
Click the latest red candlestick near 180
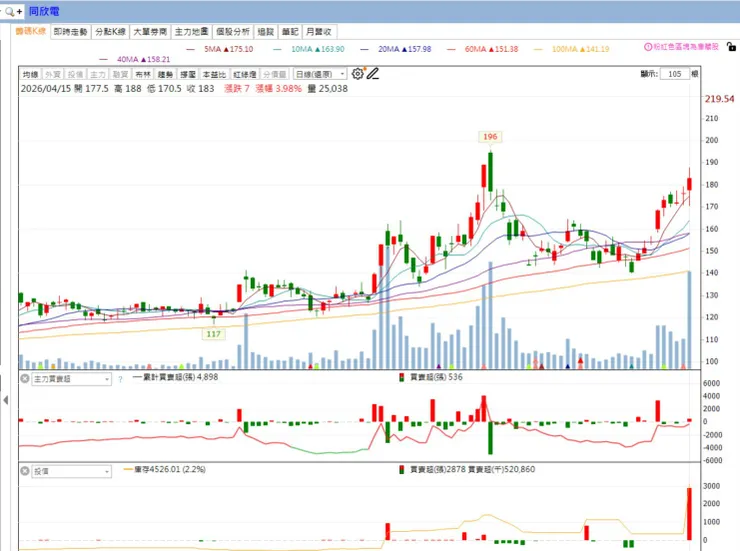tap(690, 184)
